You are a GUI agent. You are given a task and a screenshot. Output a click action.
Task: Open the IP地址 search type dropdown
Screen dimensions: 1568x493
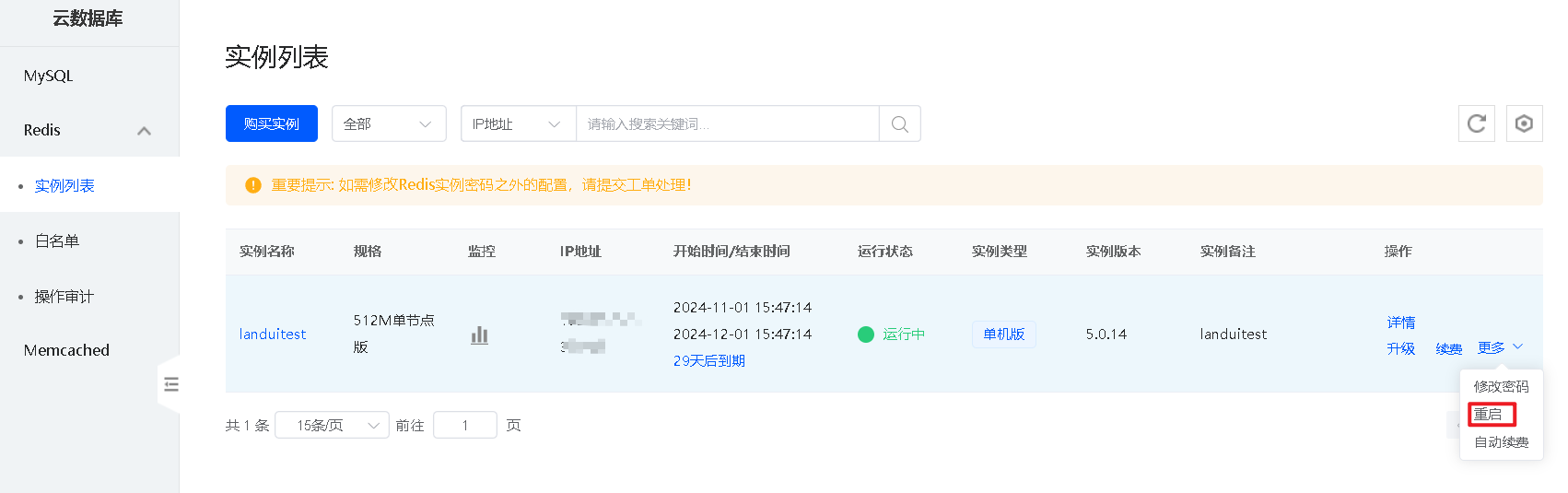click(x=517, y=124)
